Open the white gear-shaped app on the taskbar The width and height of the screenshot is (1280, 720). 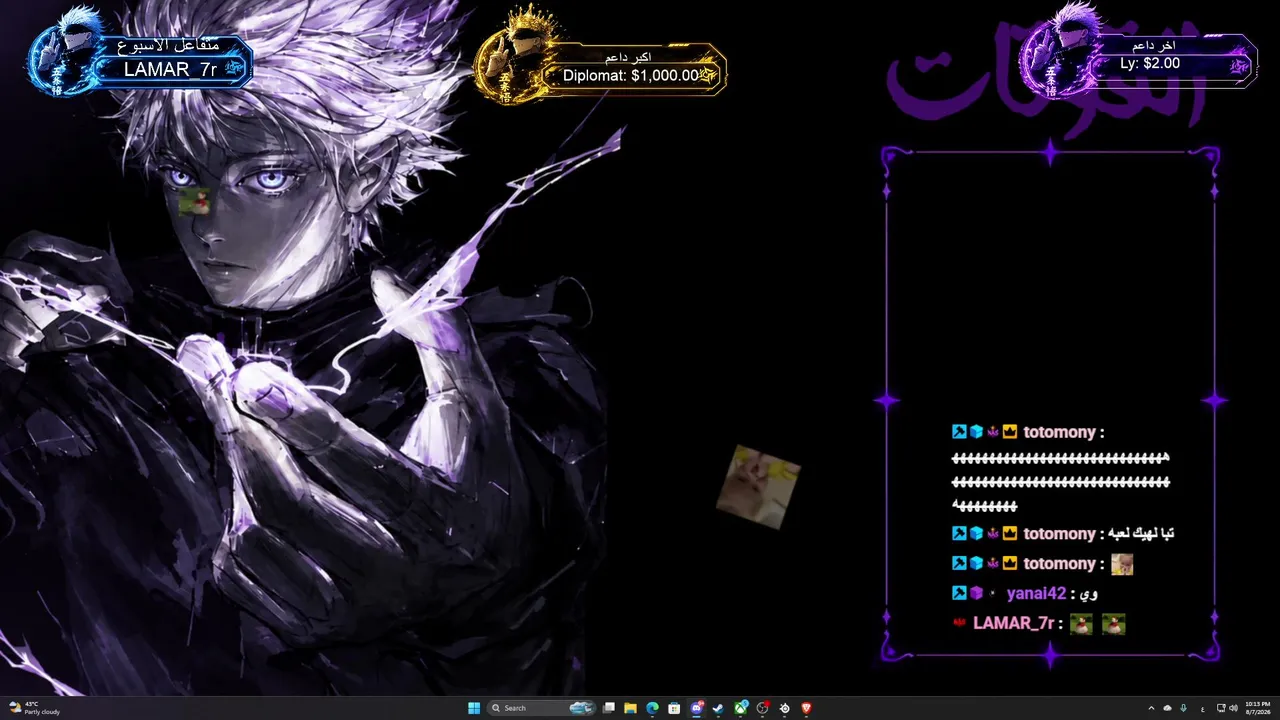tap(785, 708)
